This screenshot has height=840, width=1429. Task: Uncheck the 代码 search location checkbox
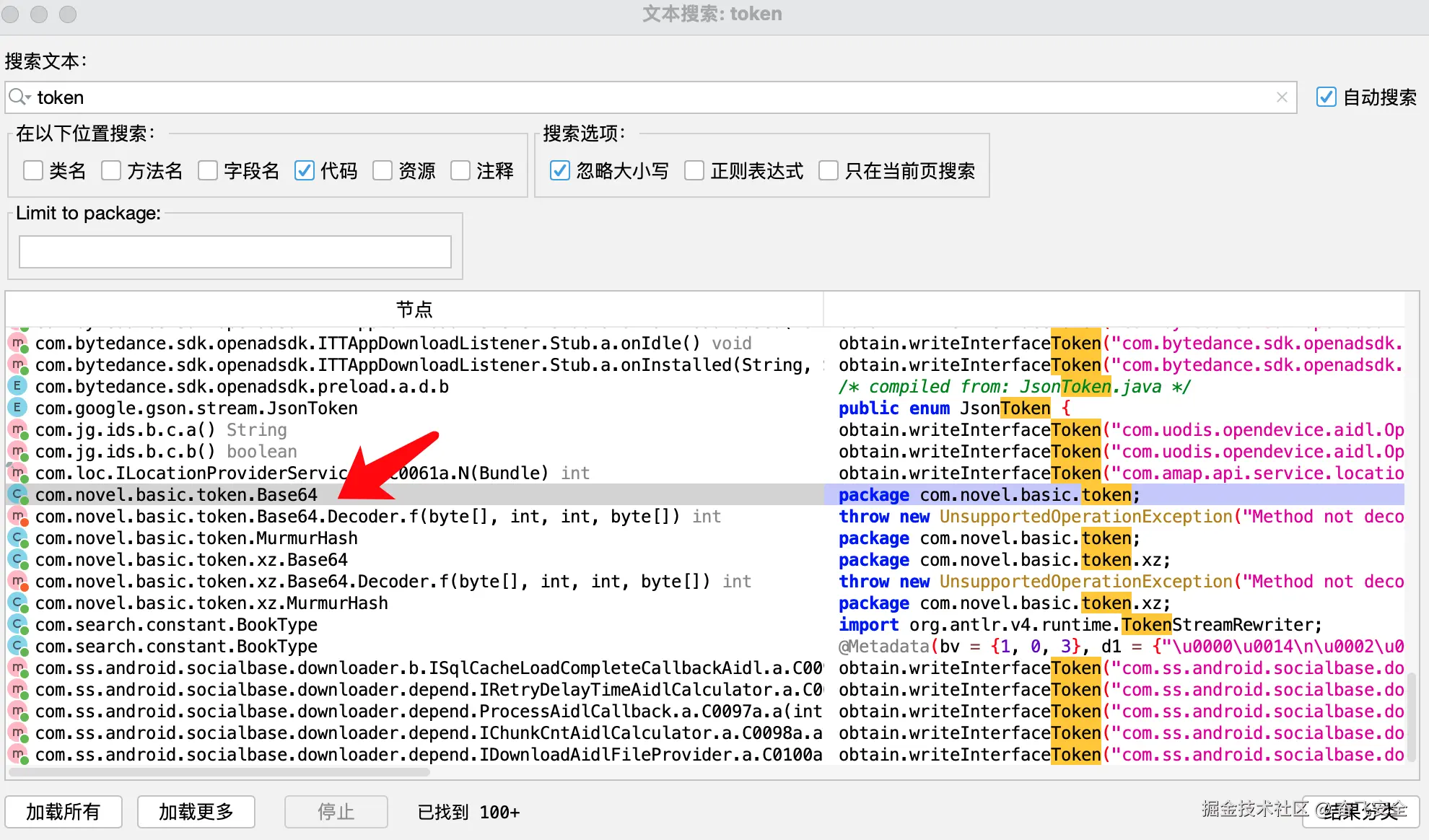coord(305,170)
